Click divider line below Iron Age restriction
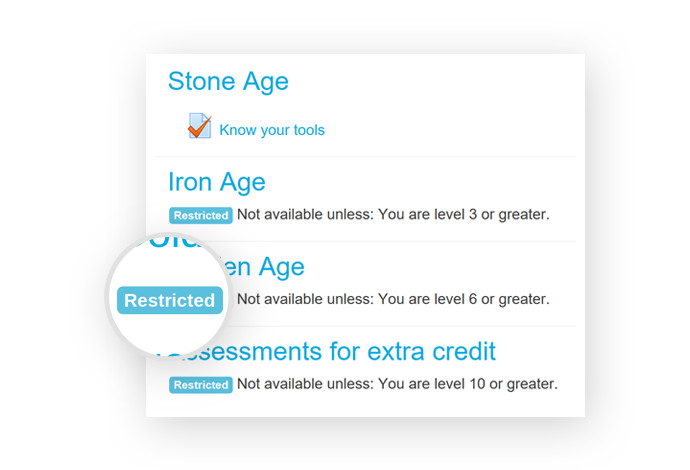 pos(396,241)
